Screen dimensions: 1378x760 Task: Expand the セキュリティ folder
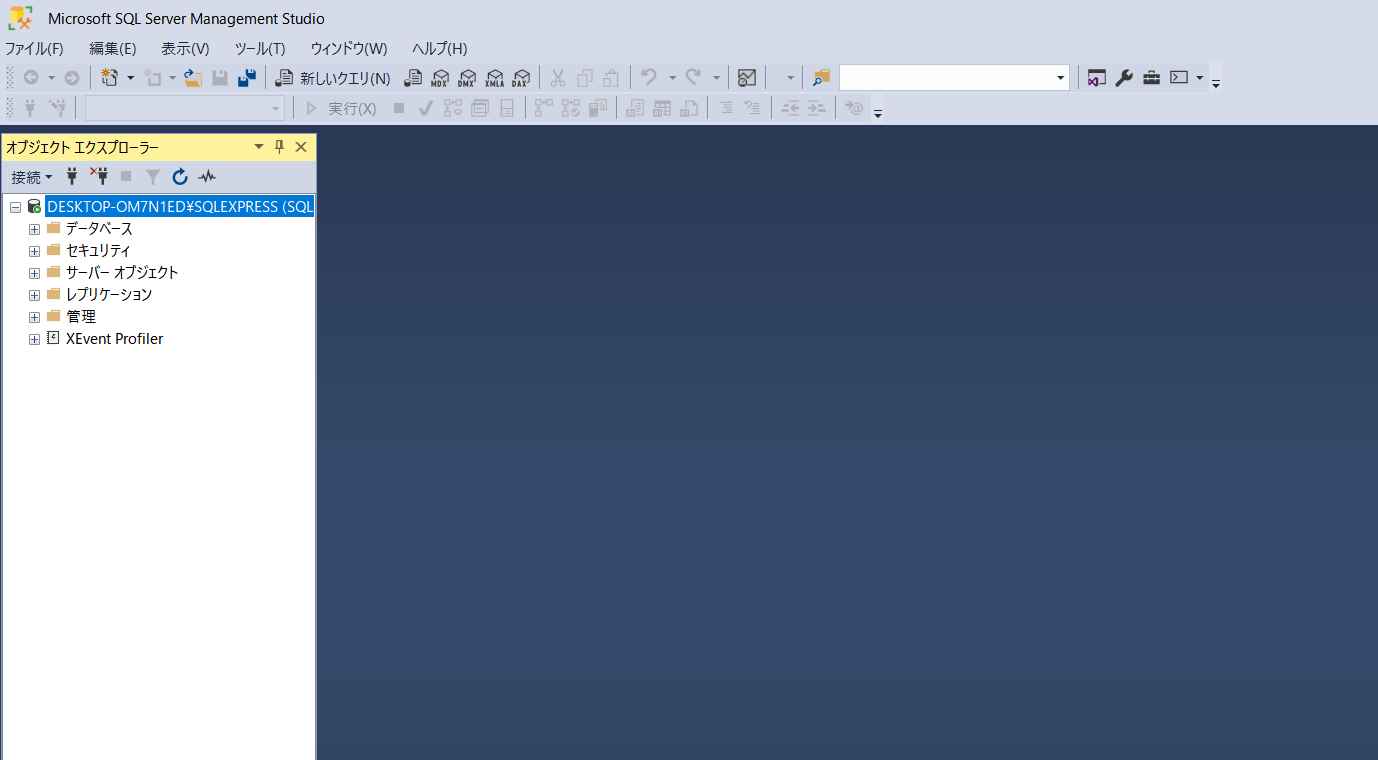[x=34, y=251]
